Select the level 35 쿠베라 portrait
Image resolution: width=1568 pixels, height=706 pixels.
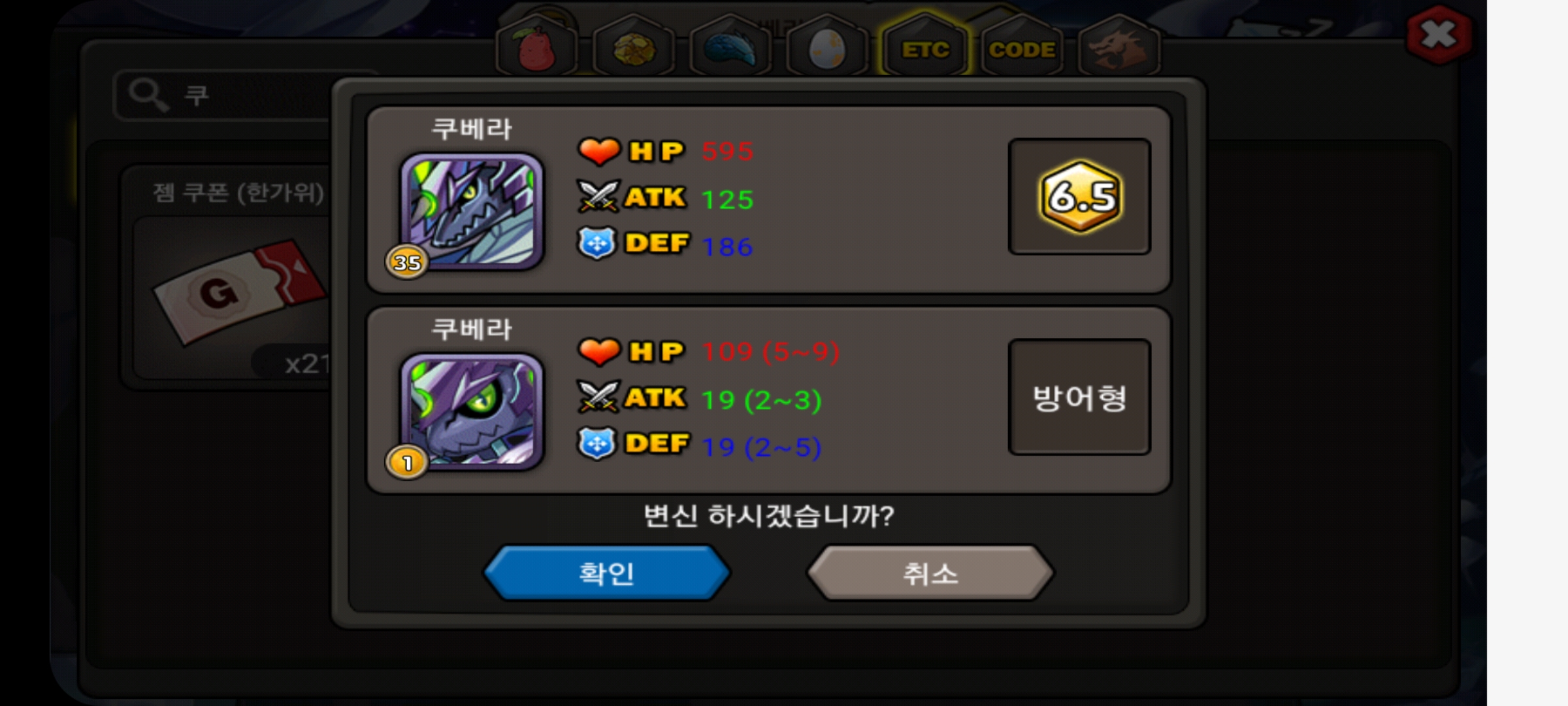point(471,211)
